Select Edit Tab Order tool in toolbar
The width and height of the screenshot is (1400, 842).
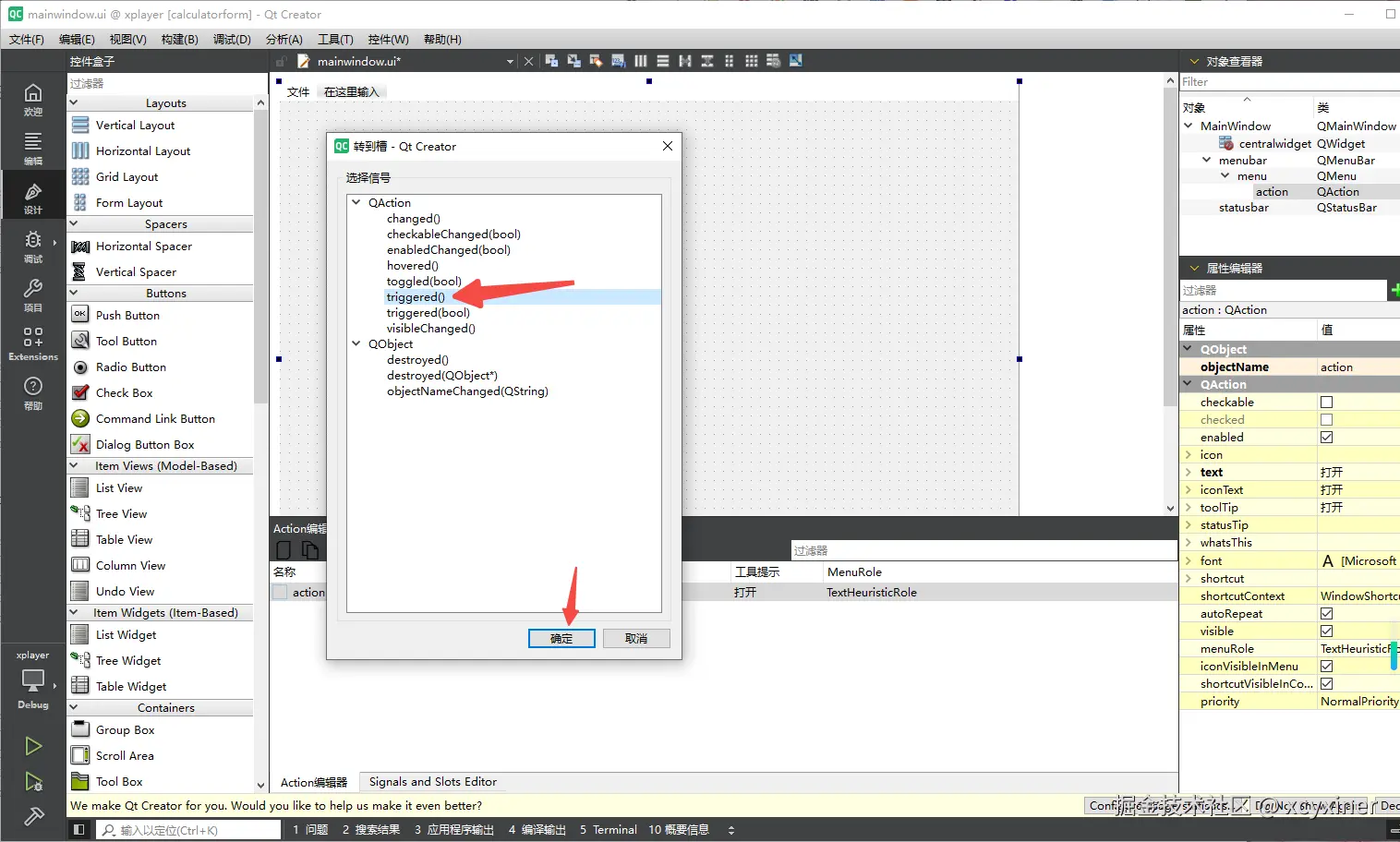click(618, 61)
